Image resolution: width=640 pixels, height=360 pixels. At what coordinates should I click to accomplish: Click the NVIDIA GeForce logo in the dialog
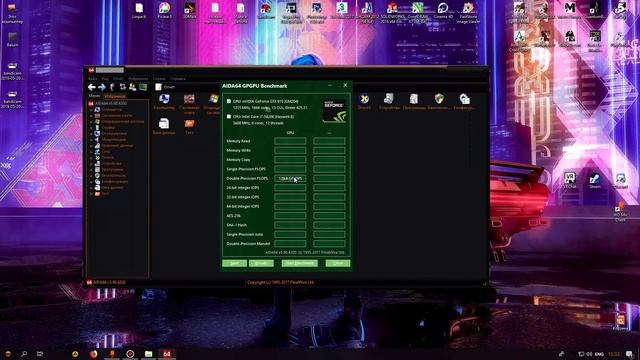tap(334, 111)
